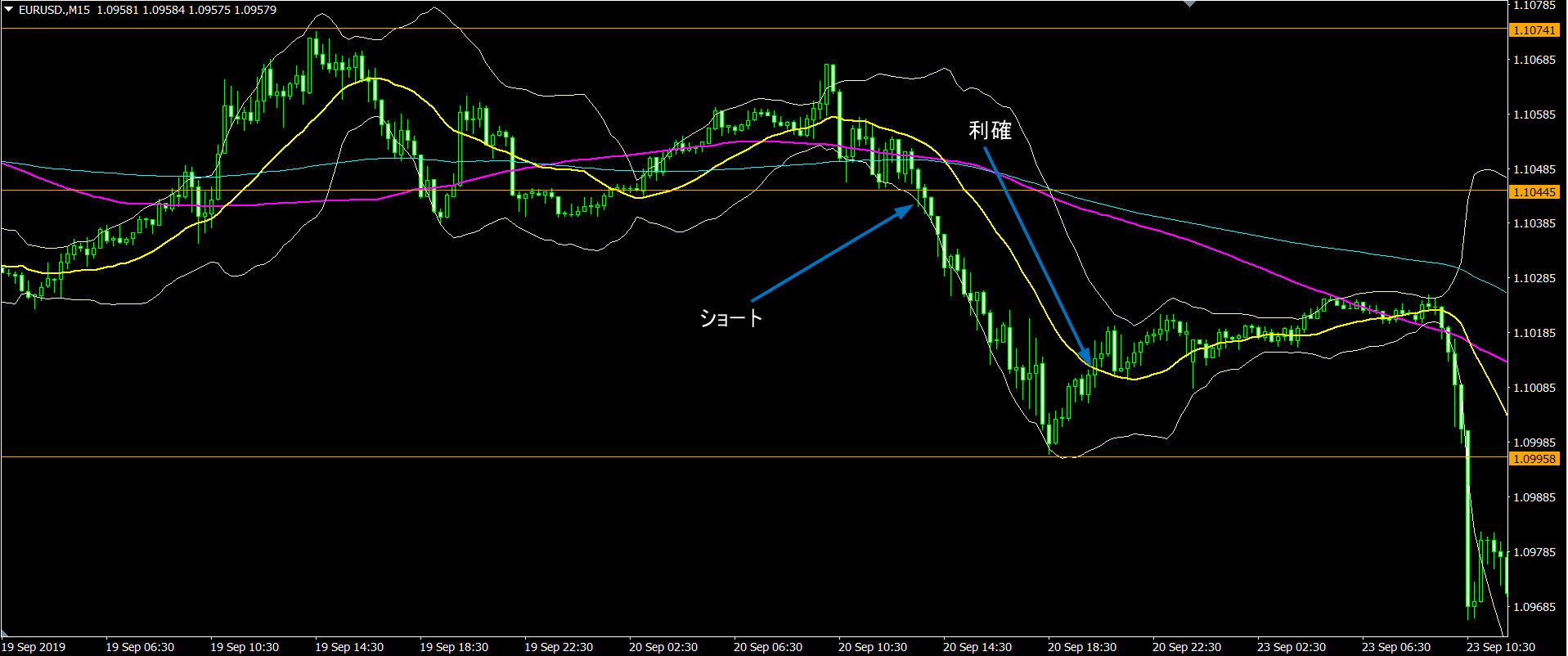Click the 19 Sep 06:30 time label

(140, 647)
